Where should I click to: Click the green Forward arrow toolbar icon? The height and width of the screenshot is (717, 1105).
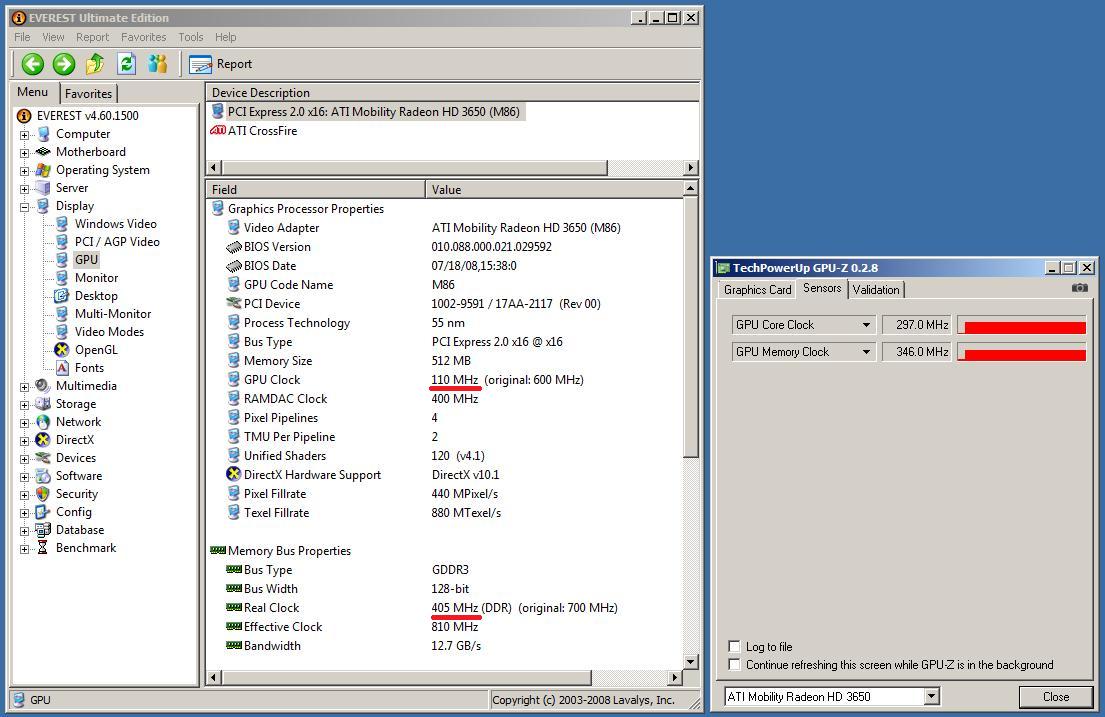tap(63, 64)
